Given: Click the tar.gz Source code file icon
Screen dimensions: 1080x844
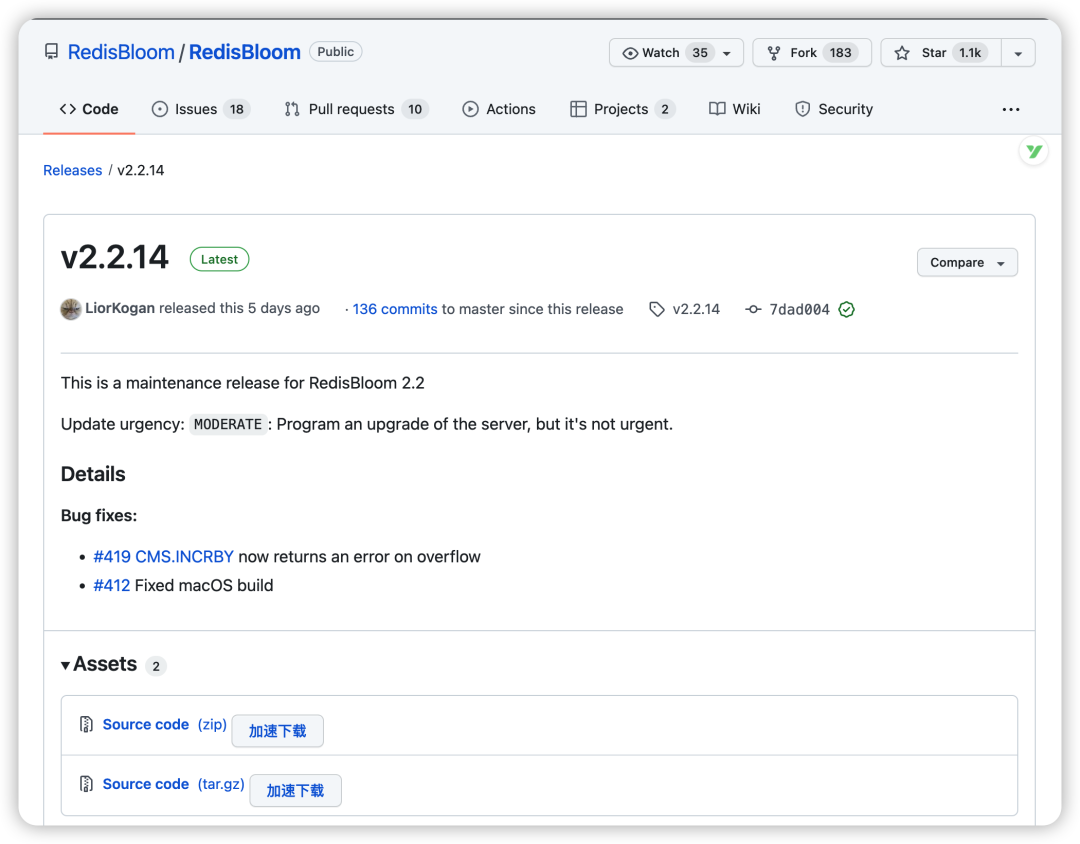Looking at the screenshot, I should (87, 784).
